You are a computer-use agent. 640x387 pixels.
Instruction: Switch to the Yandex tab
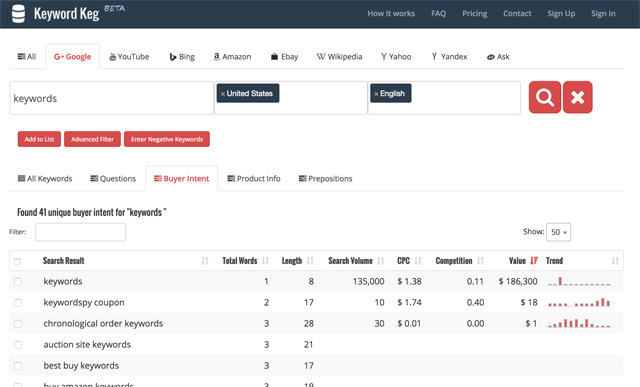pyautogui.click(x=449, y=57)
